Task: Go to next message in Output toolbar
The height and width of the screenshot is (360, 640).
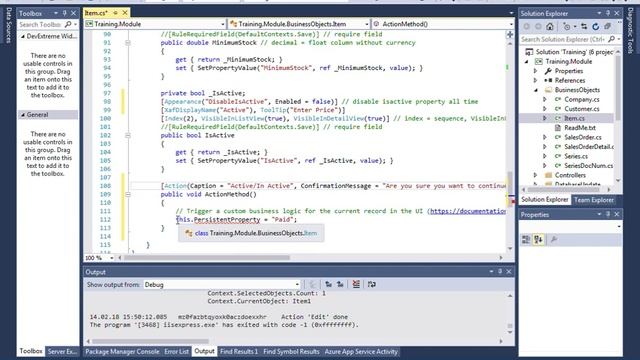Action: pos(340,284)
